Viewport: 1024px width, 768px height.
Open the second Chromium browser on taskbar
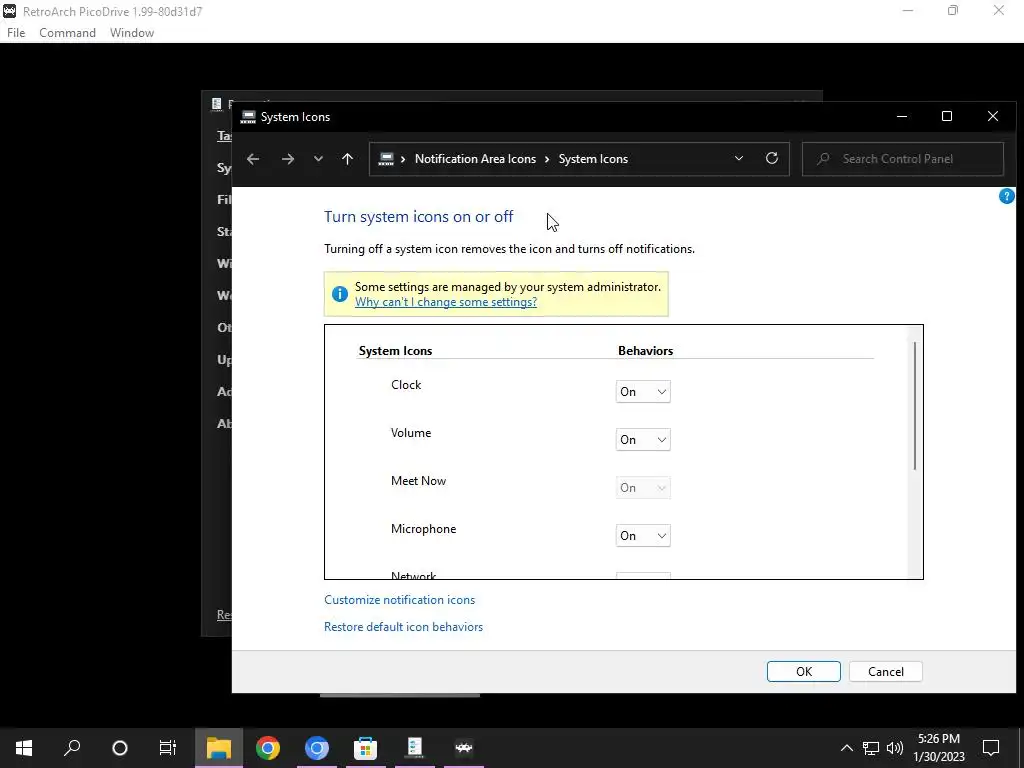click(x=317, y=748)
